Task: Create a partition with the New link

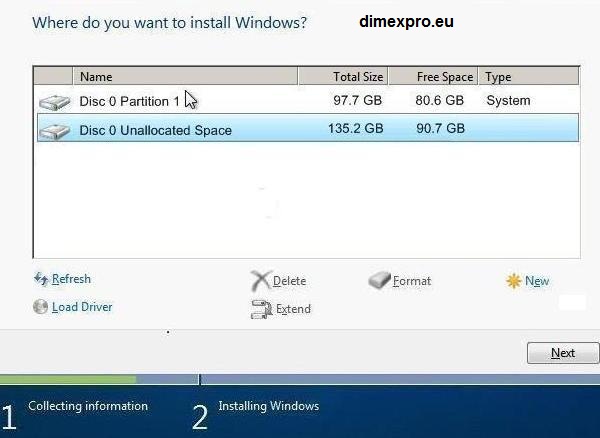Action: tap(537, 281)
